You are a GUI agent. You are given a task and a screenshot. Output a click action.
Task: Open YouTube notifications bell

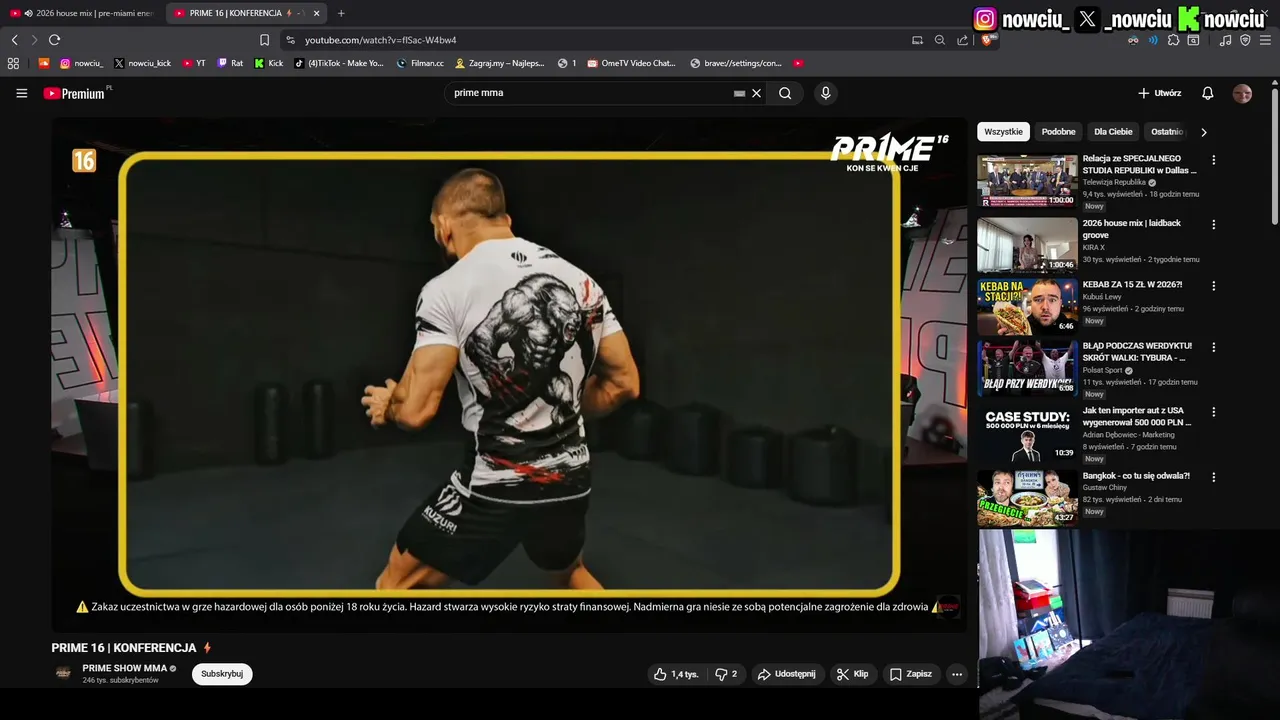[x=1208, y=93]
